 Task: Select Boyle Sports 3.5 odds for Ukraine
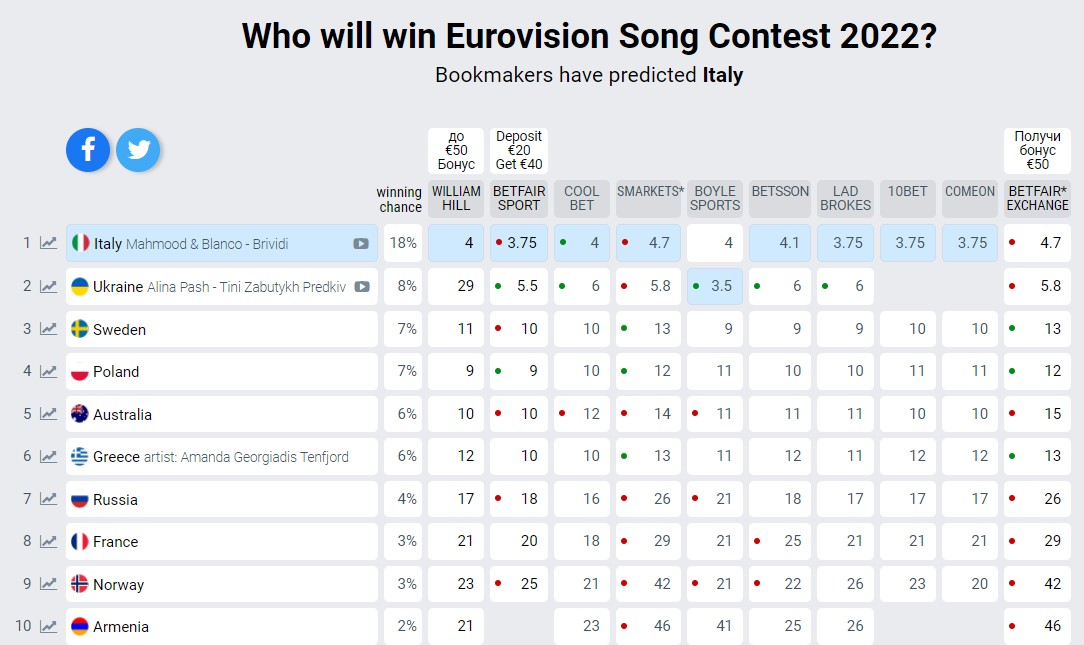pos(715,286)
